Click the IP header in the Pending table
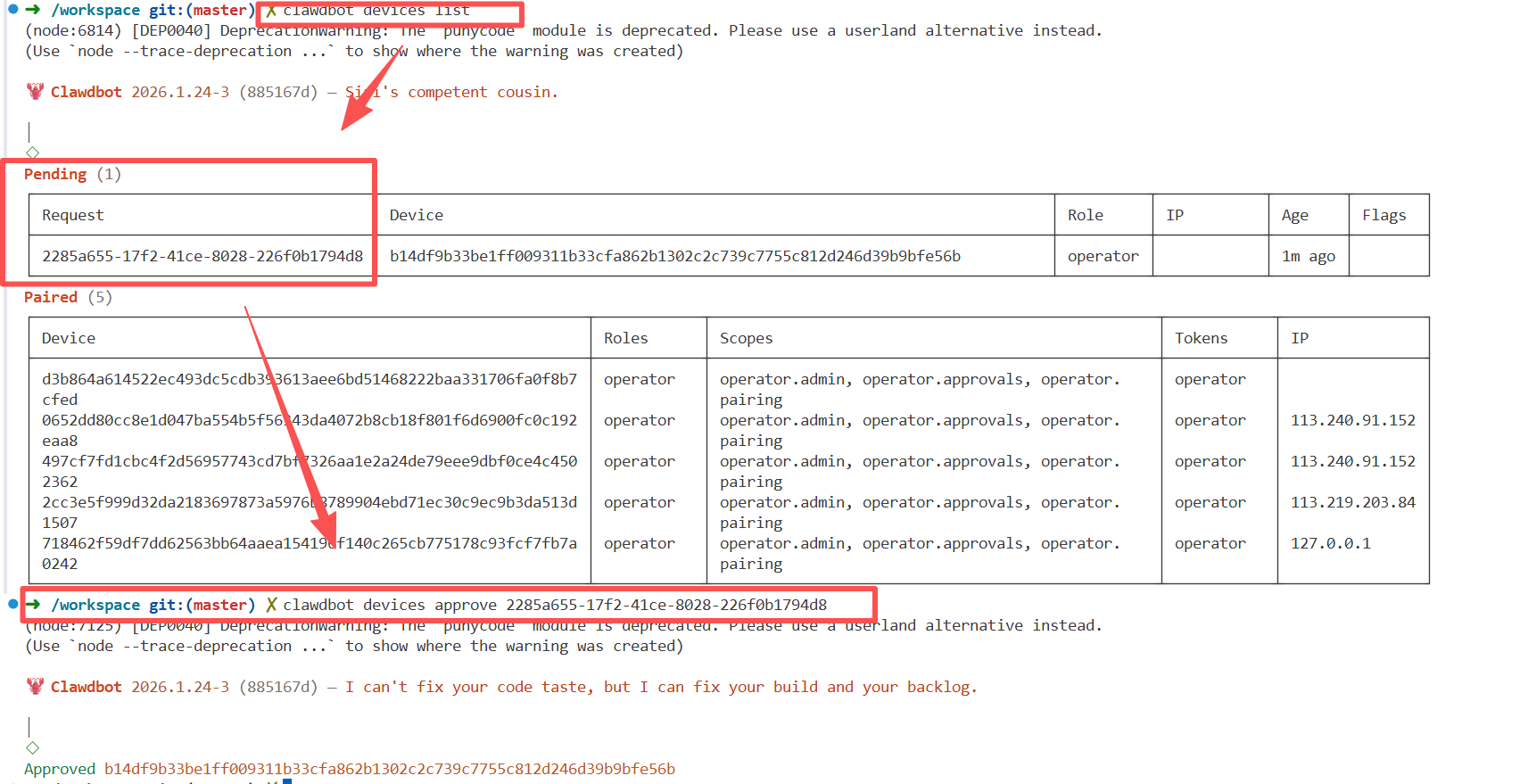Image resolution: width=1528 pixels, height=784 pixels. pyautogui.click(x=1175, y=215)
